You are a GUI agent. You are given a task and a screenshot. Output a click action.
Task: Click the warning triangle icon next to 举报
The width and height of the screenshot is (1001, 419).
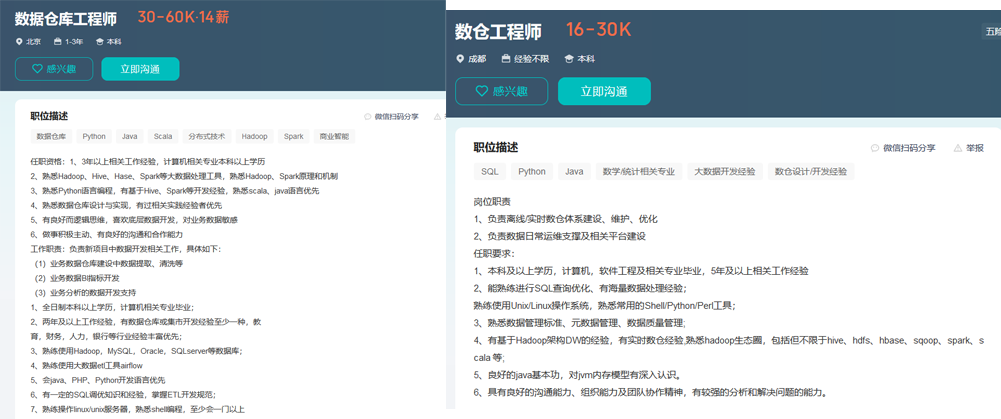[x=958, y=148]
